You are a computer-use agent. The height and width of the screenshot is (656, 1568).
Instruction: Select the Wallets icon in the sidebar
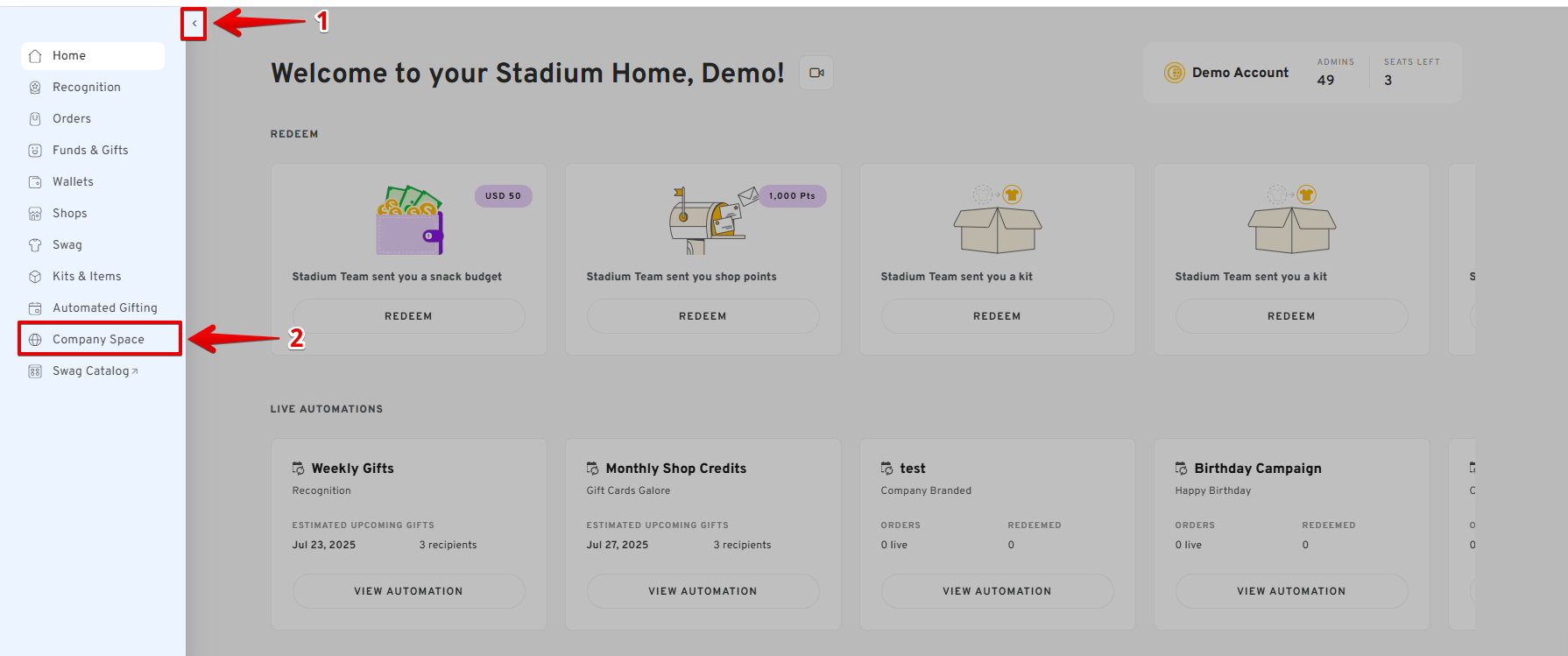pyautogui.click(x=35, y=182)
